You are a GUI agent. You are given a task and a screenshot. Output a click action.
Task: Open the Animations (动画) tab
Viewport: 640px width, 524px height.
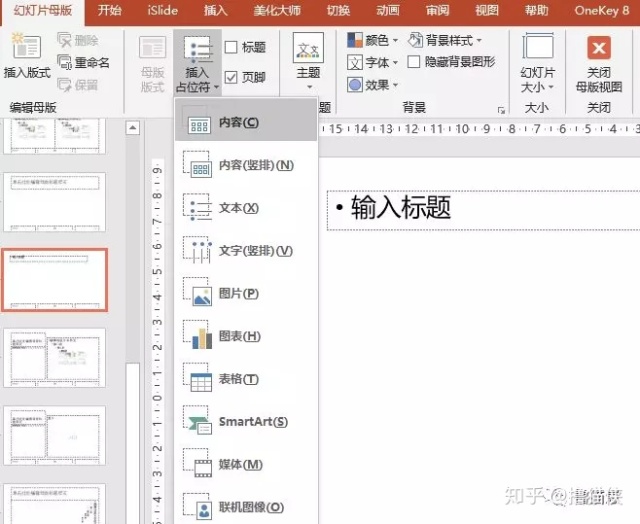tap(388, 11)
